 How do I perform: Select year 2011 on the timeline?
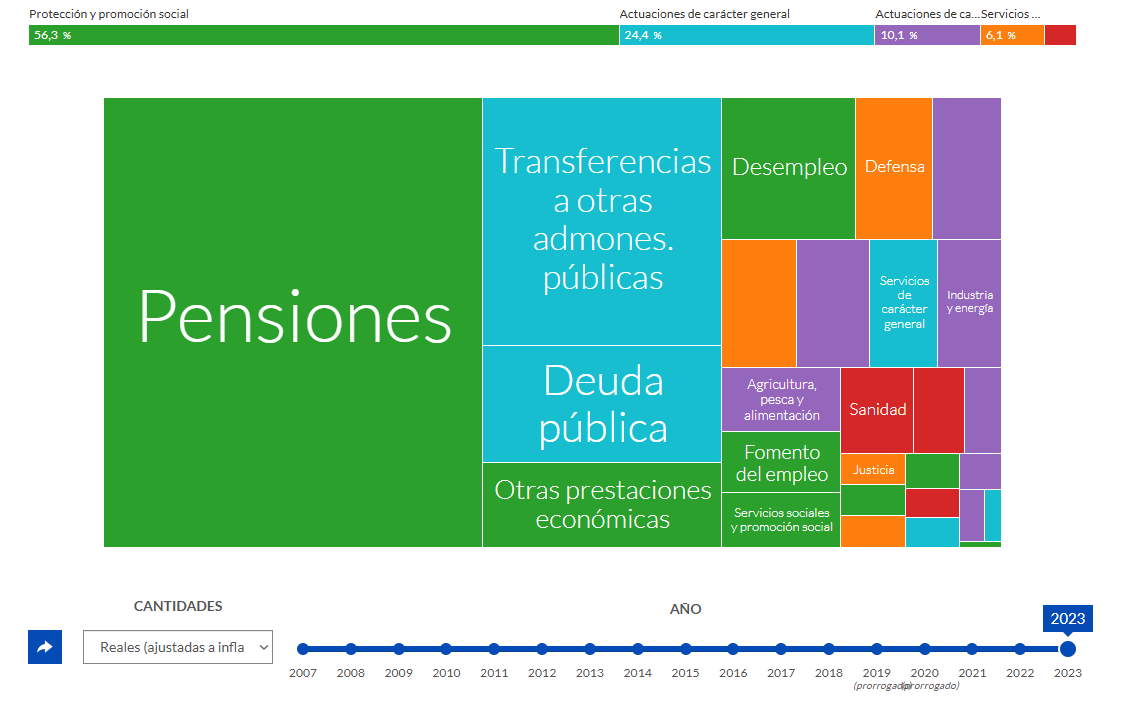[494, 649]
